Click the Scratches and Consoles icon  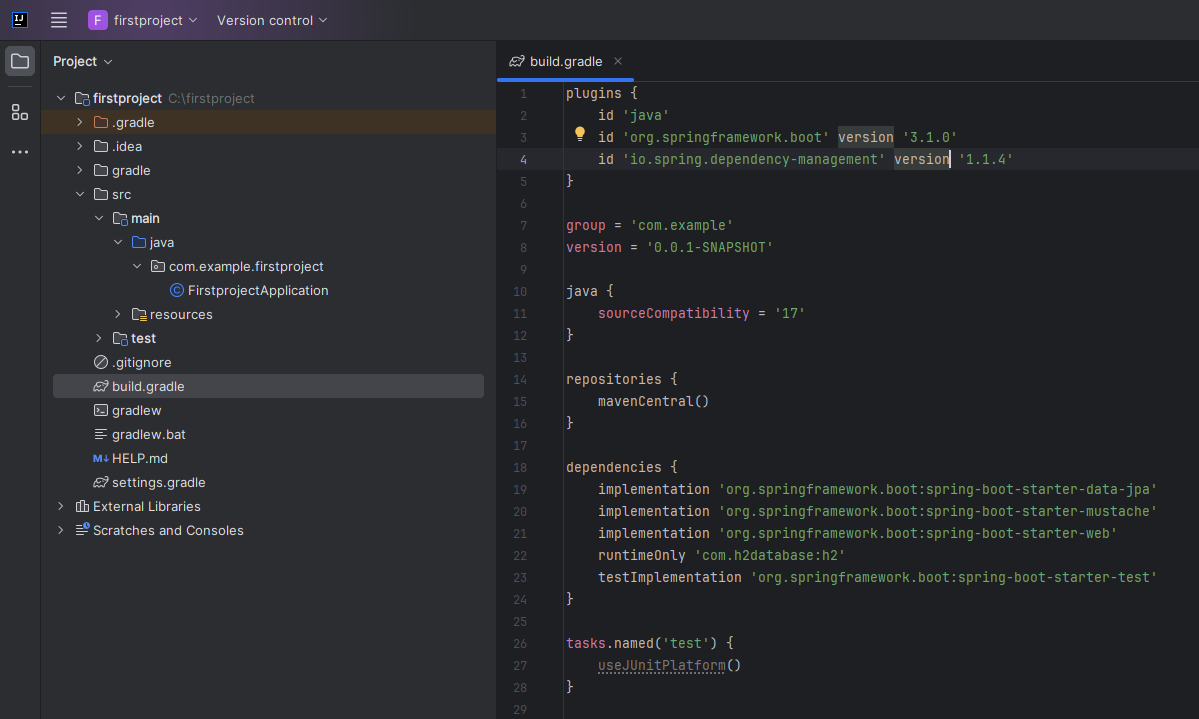(x=82, y=530)
